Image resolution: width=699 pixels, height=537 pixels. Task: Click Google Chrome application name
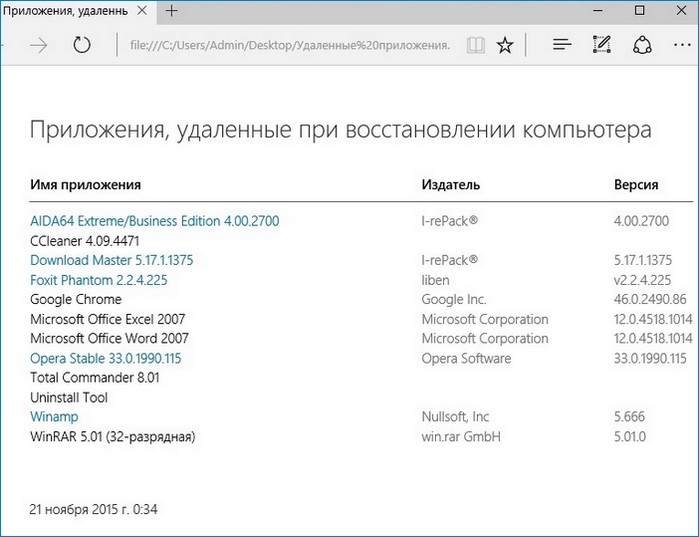tap(76, 299)
